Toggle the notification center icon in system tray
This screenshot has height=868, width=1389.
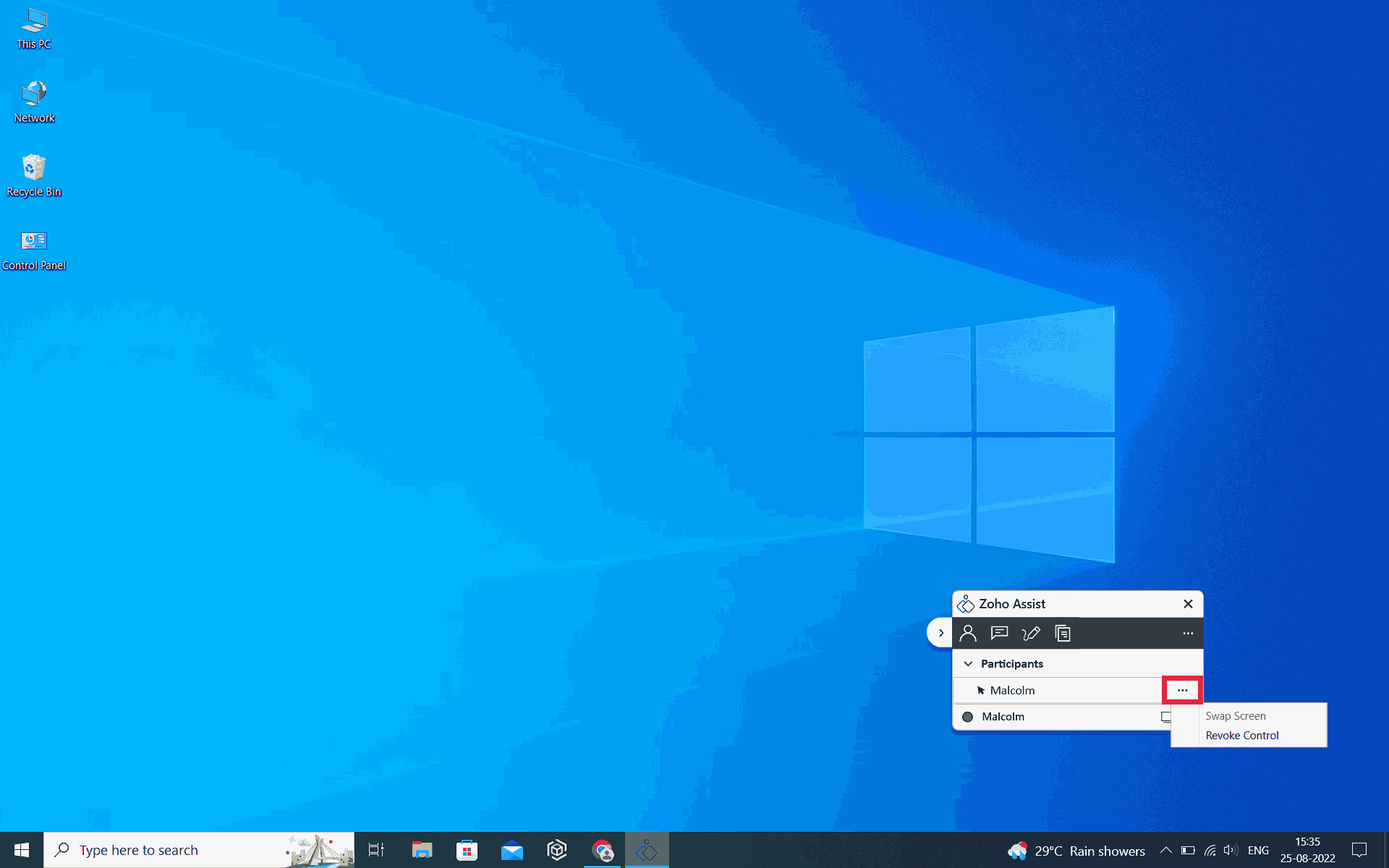pos(1359,850)
